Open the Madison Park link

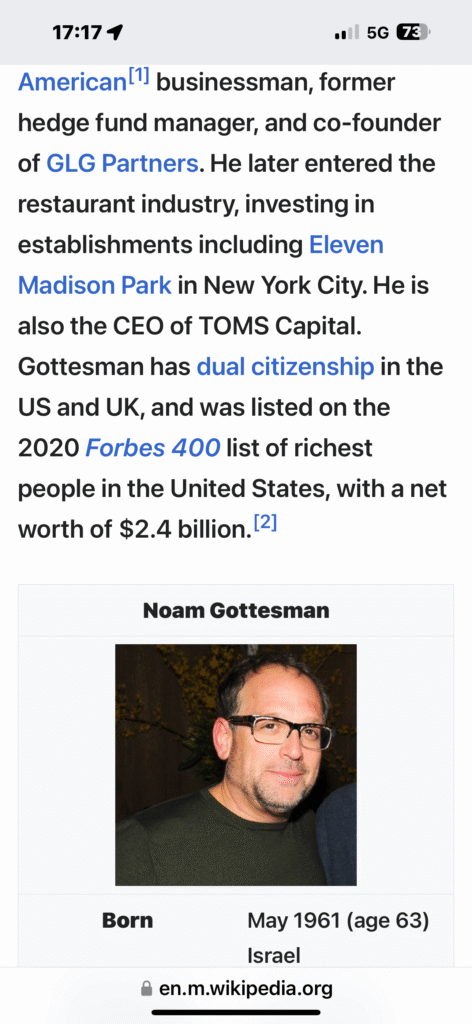95,285
